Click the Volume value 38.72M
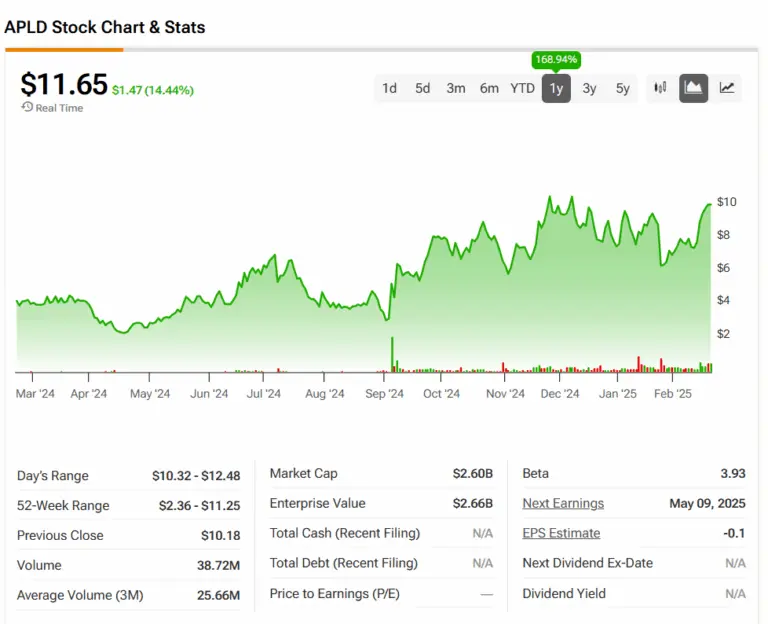This screenshot has height=624, width=768. click(x=218, y=566)
